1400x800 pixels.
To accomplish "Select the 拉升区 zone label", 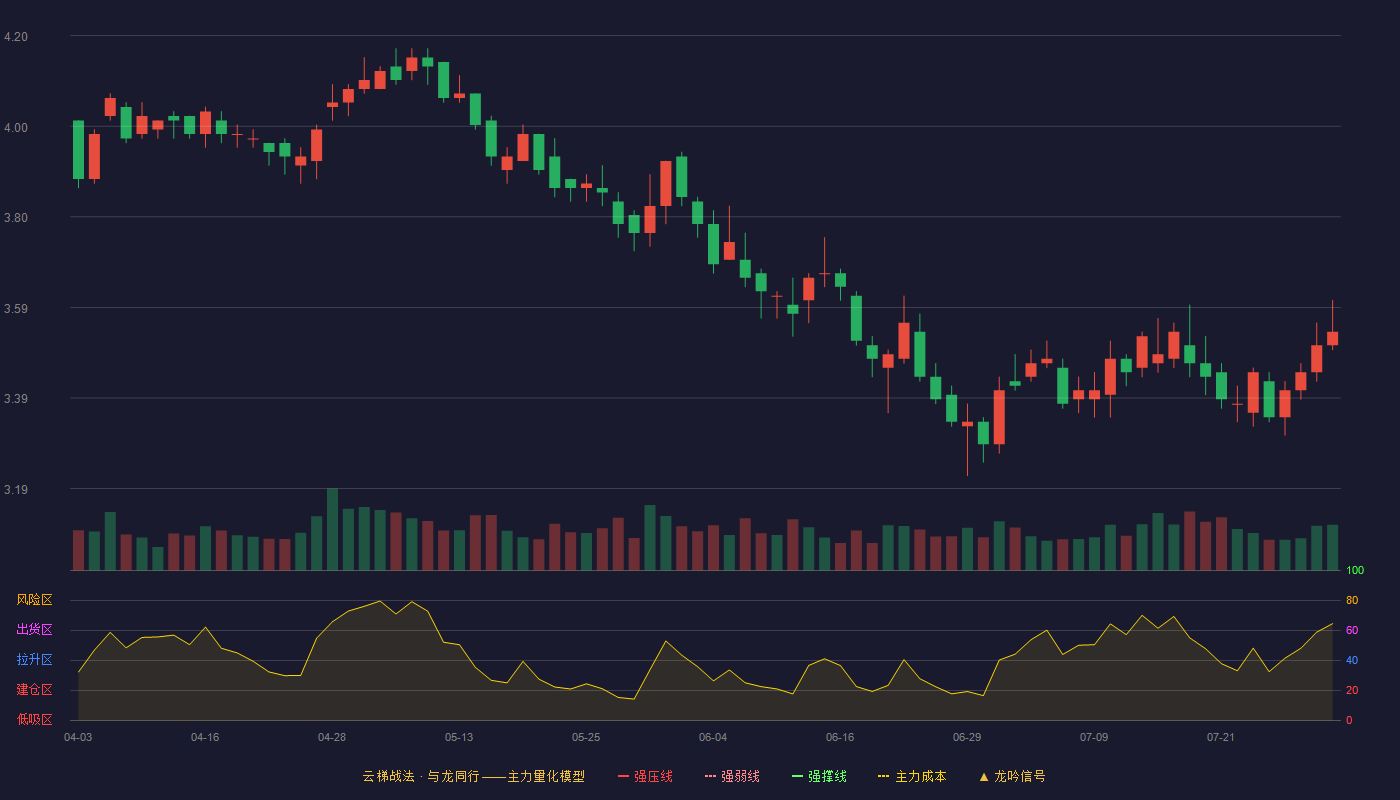I will (x=34, y=660).
